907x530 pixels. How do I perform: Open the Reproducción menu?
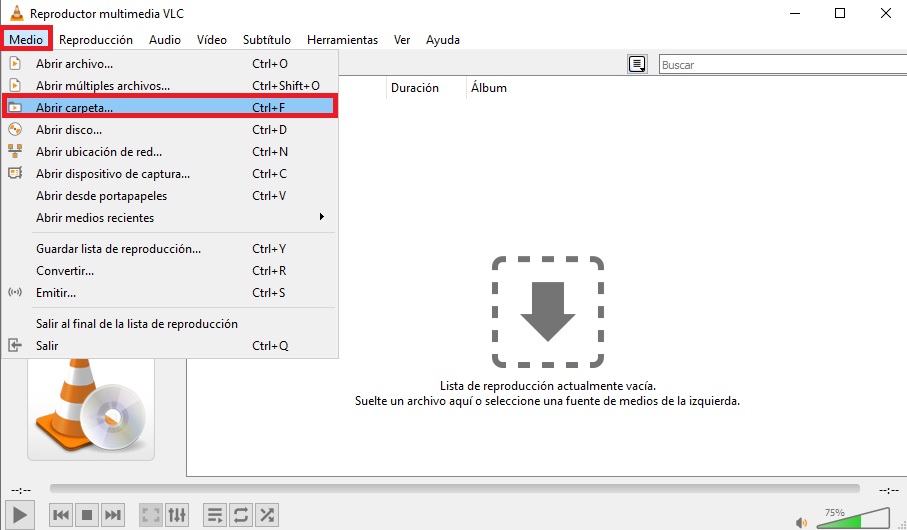coord(96,39)
